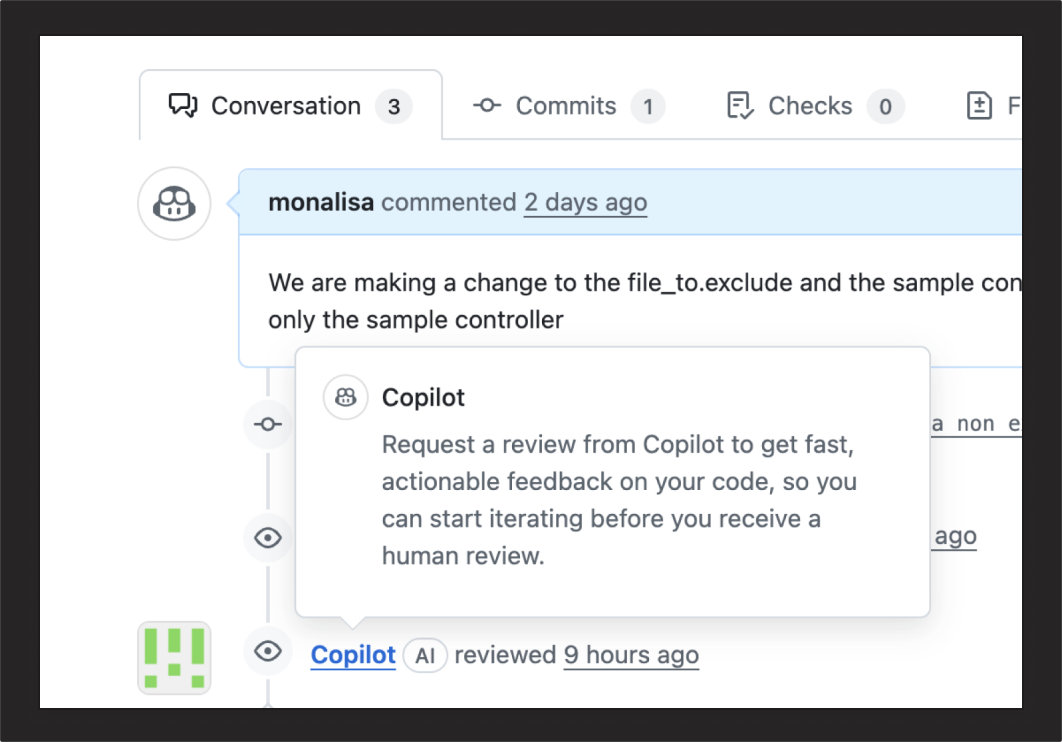1062x742 pixels.
Task: Click the Commits count badge 1
Action: click(x=648, y=106)
